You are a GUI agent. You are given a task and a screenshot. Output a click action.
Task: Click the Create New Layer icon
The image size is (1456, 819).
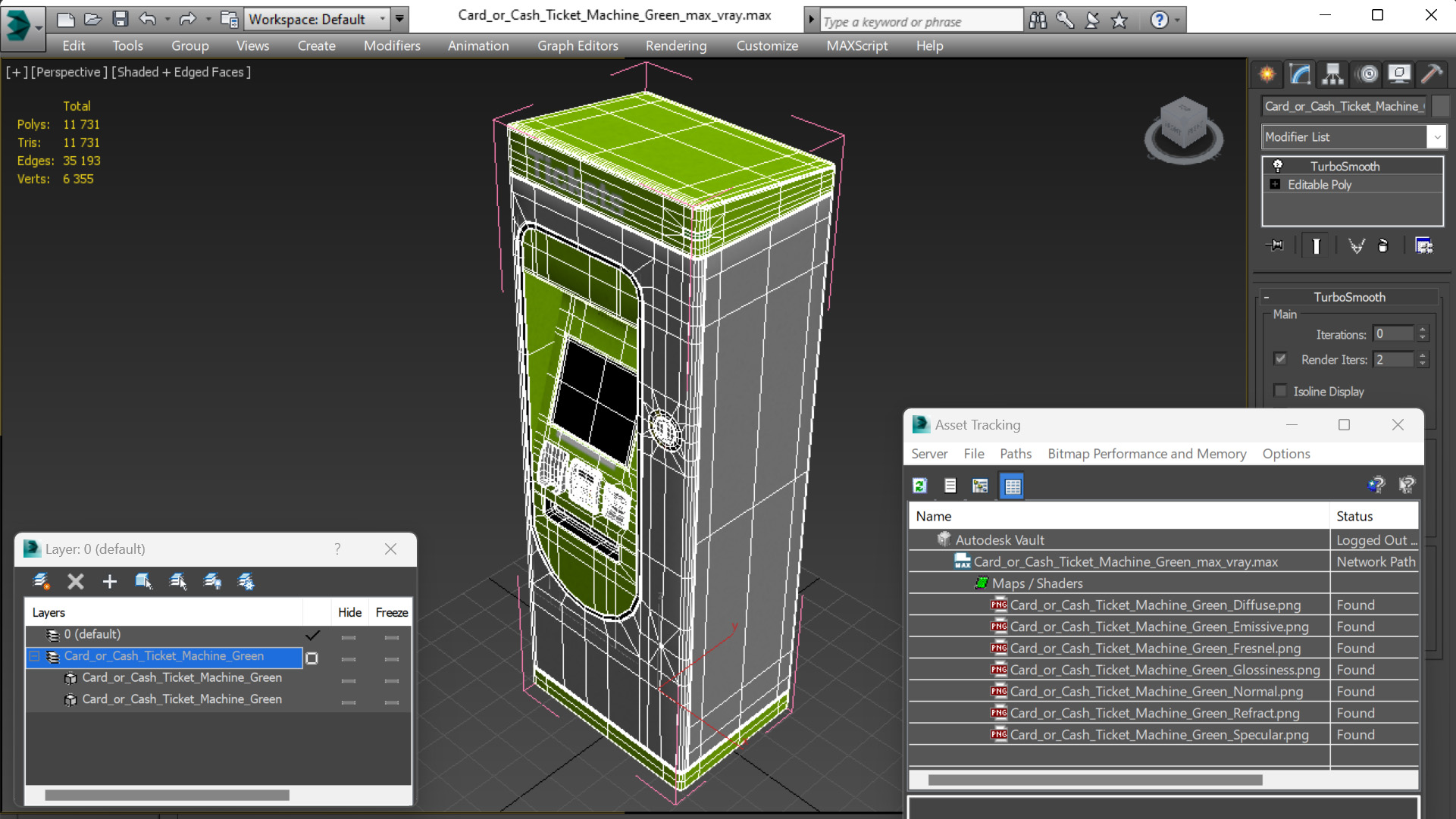point(41,581)
